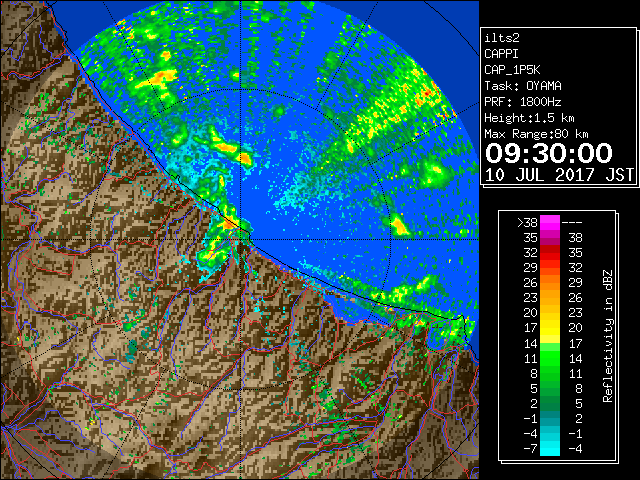
Task: Click the 'ilts2' site name text
Action: [x=502, y=38]
